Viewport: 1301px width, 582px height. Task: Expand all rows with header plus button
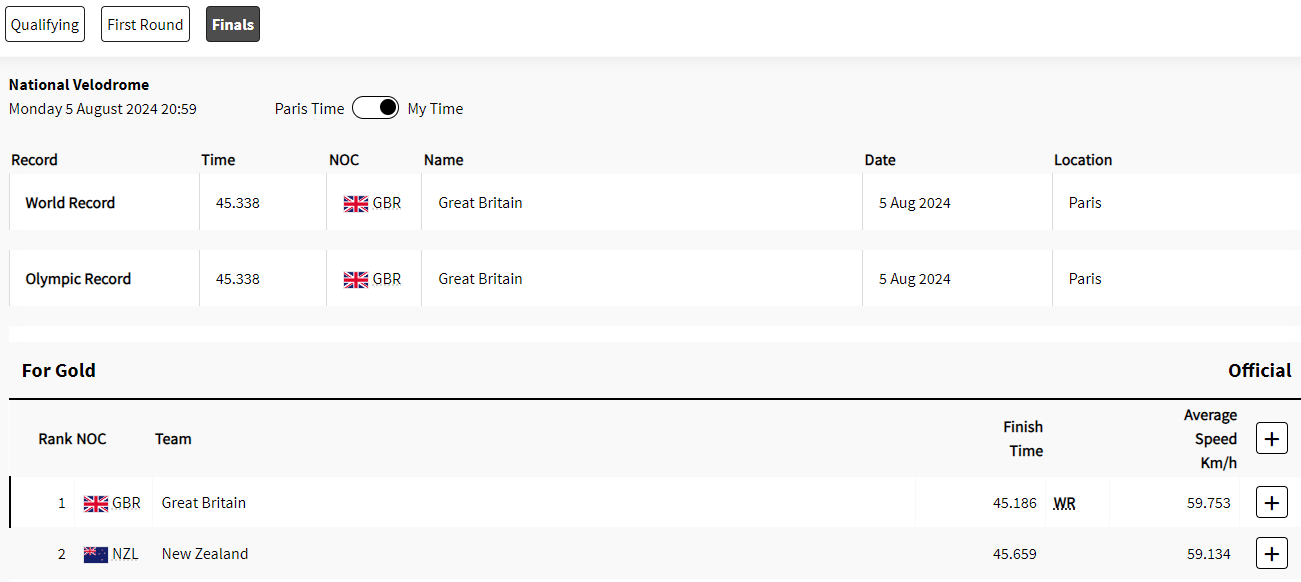(x=1272, y=438)
